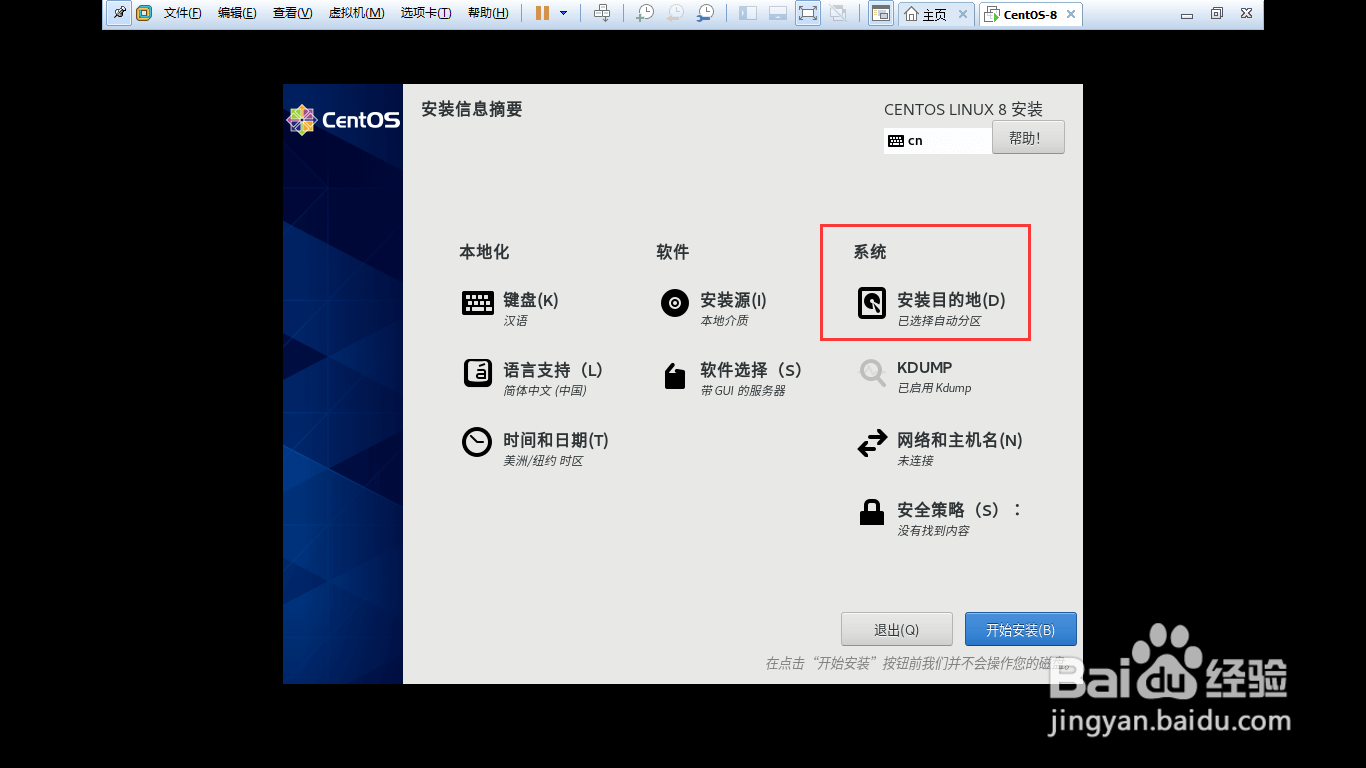Viewport: 1366px width, 768px height.
Task: Click the 安装源(I) disc icon
Action: [x=675, y=303]
